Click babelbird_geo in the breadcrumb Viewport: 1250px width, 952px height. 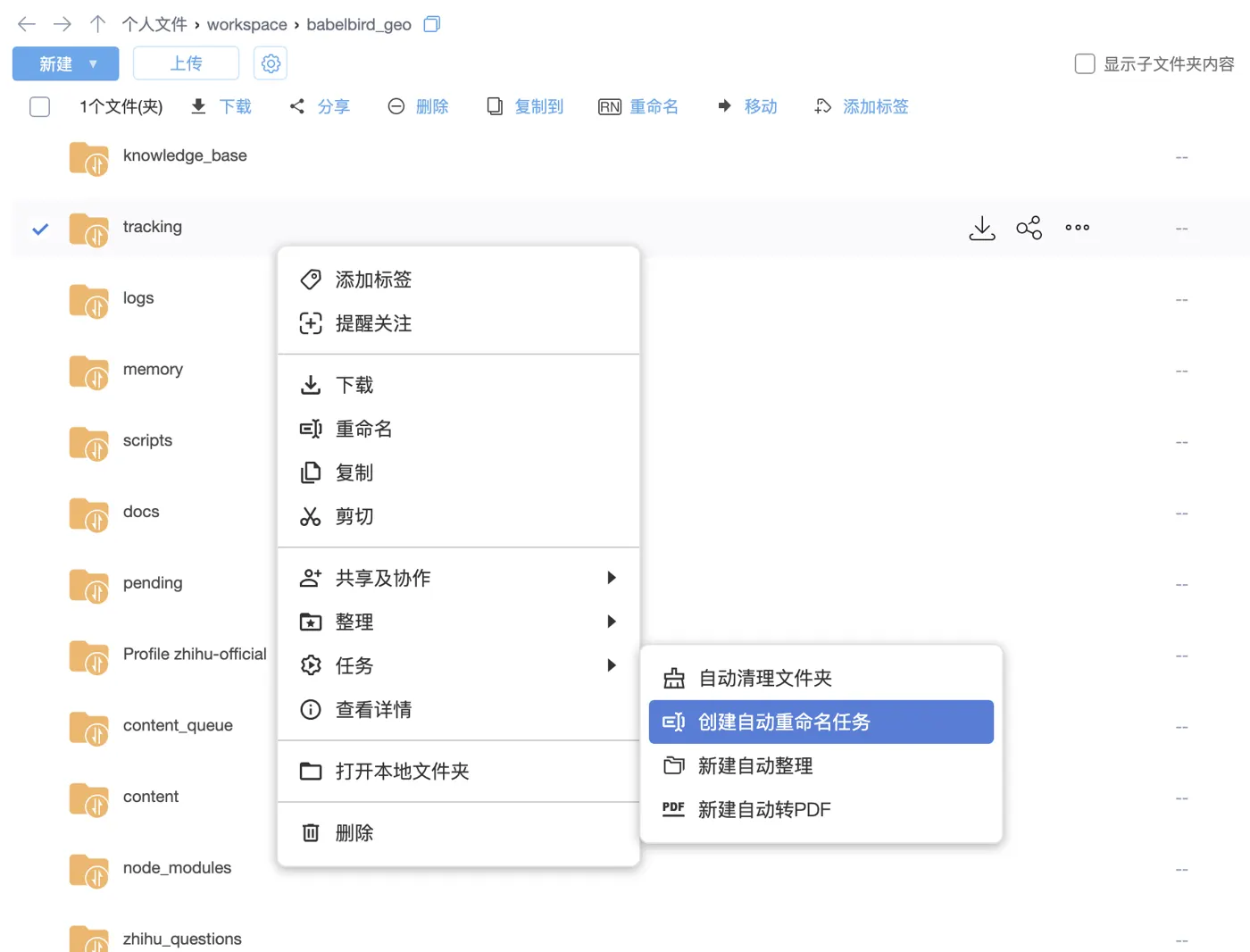[x=359, y=25]
